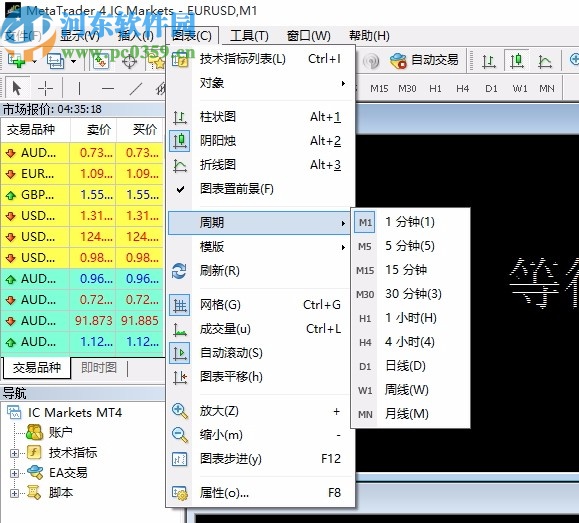The image size is (579, 523).
Task: Choose 4 小时 period in submenu
Action: tap(410, 342)
